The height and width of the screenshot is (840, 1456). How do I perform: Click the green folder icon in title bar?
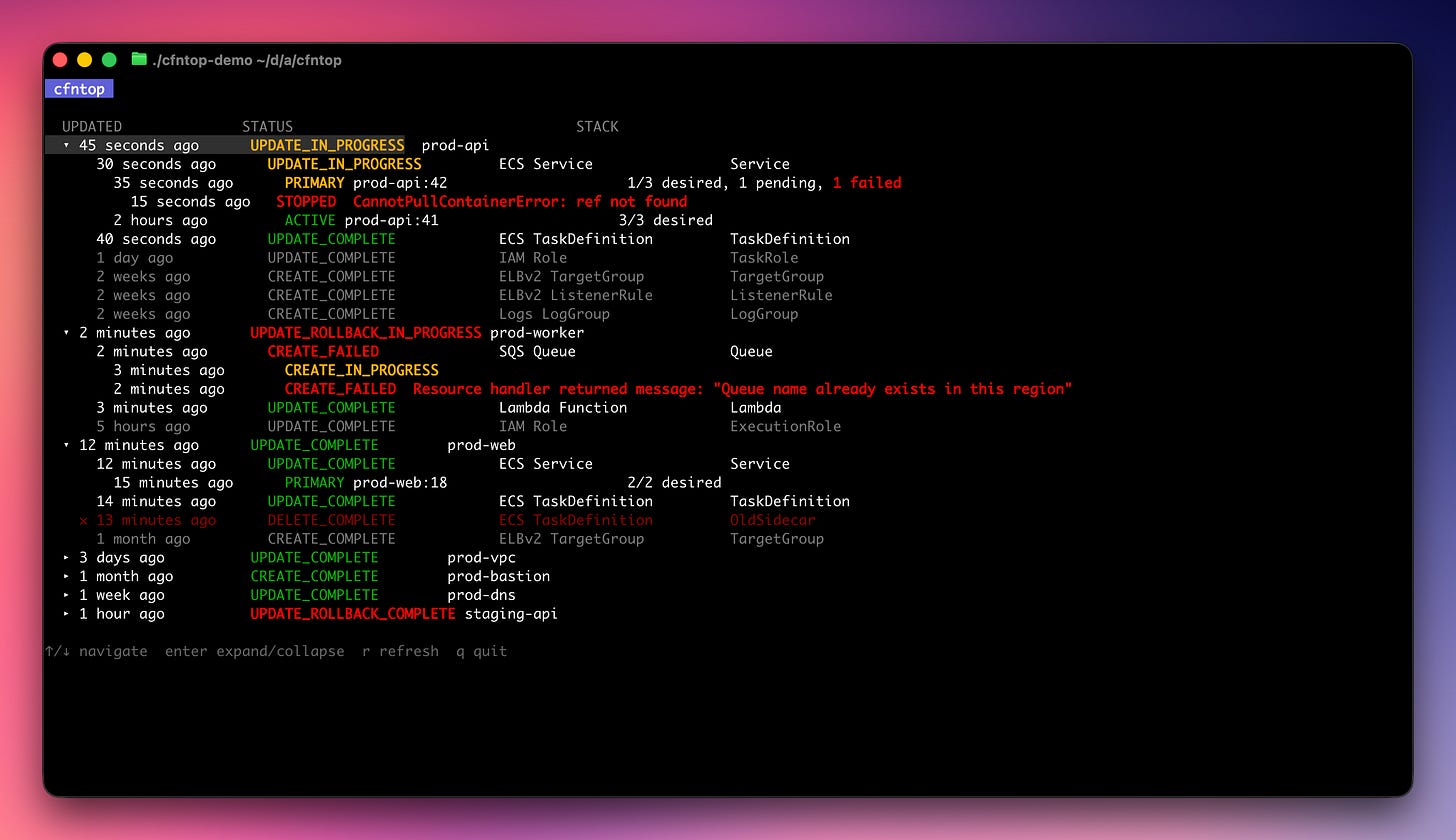click(139, 60)
